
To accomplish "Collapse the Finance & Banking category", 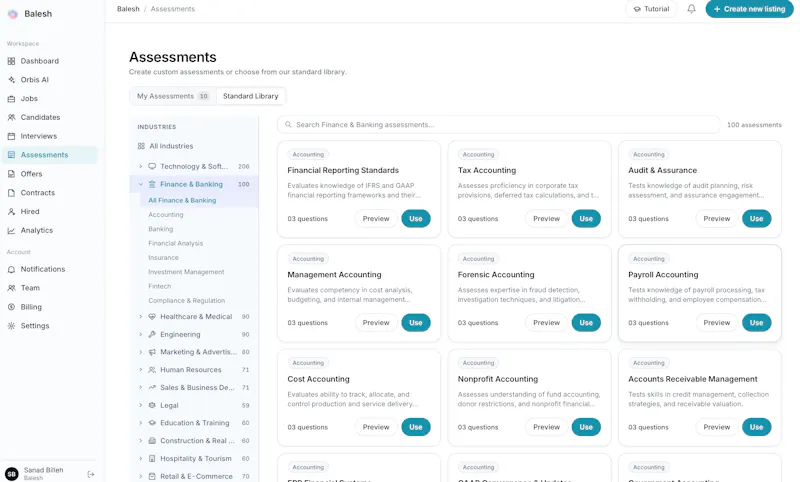I will 141,185.
